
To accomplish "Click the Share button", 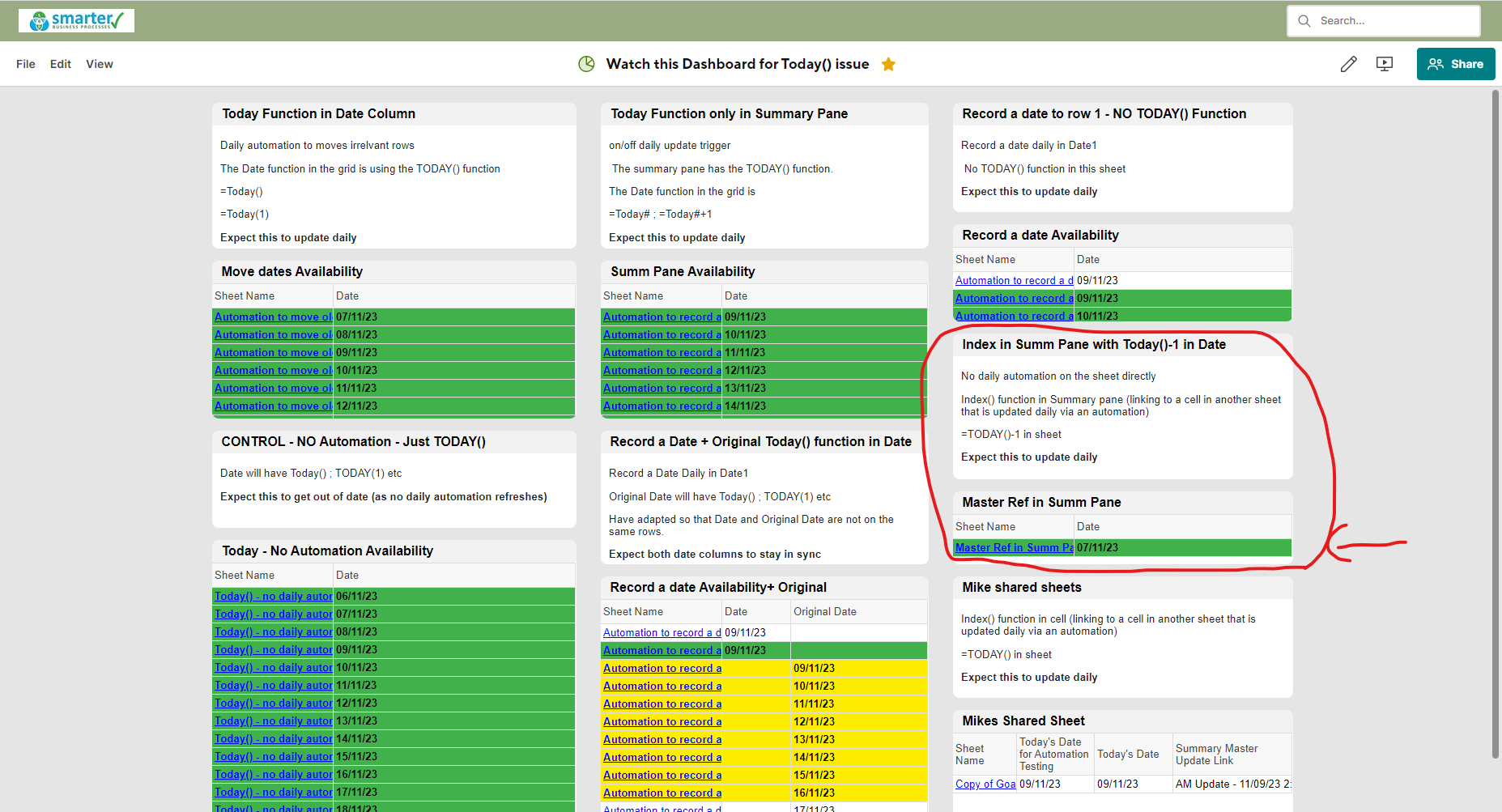I will pyautogui.click(x=1456, y=64).
